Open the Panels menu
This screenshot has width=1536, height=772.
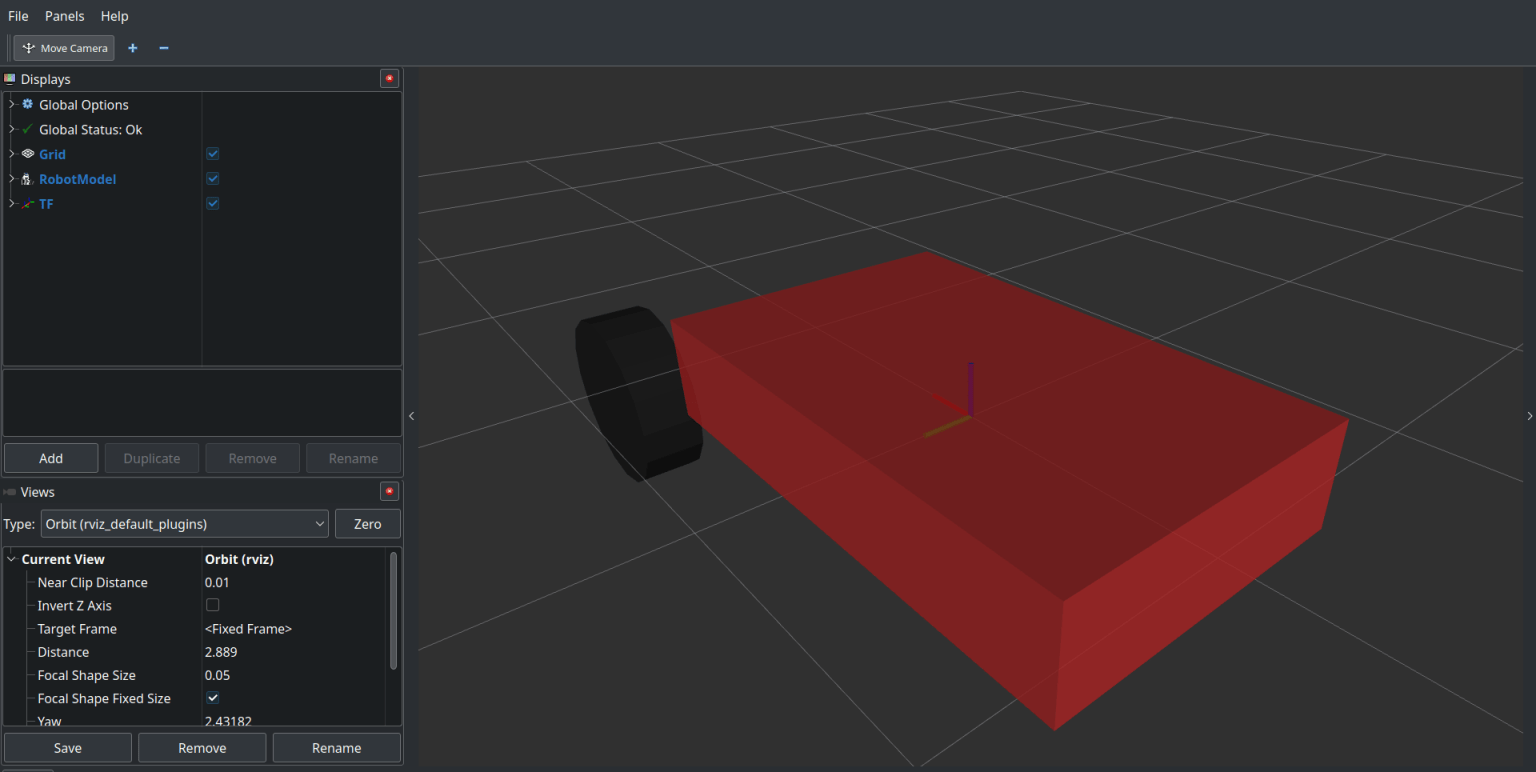point(64,16)
